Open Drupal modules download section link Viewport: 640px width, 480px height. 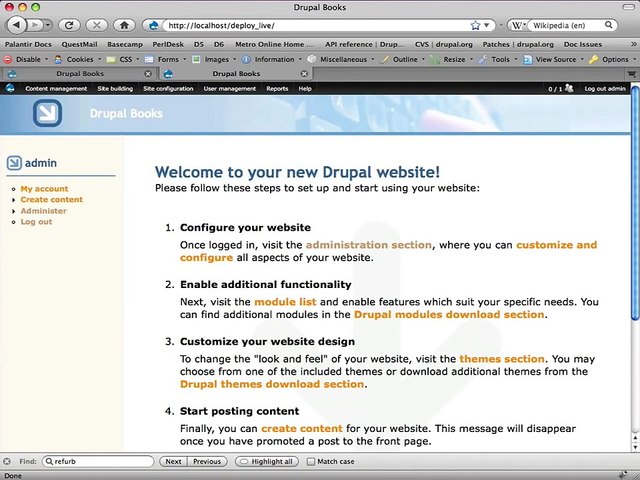pyautogui.click(x=449, y=315)
